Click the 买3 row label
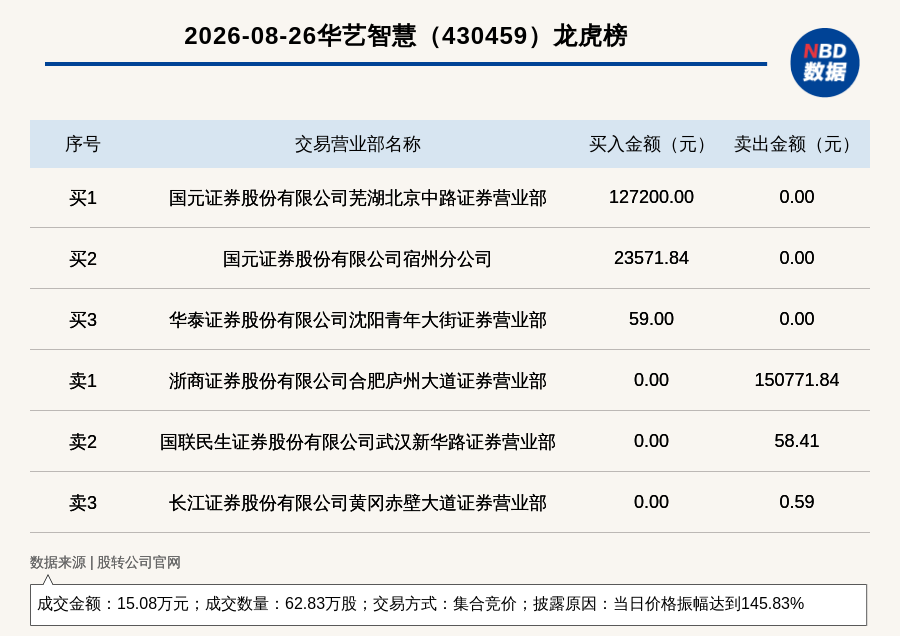 (x=83, y=320)
